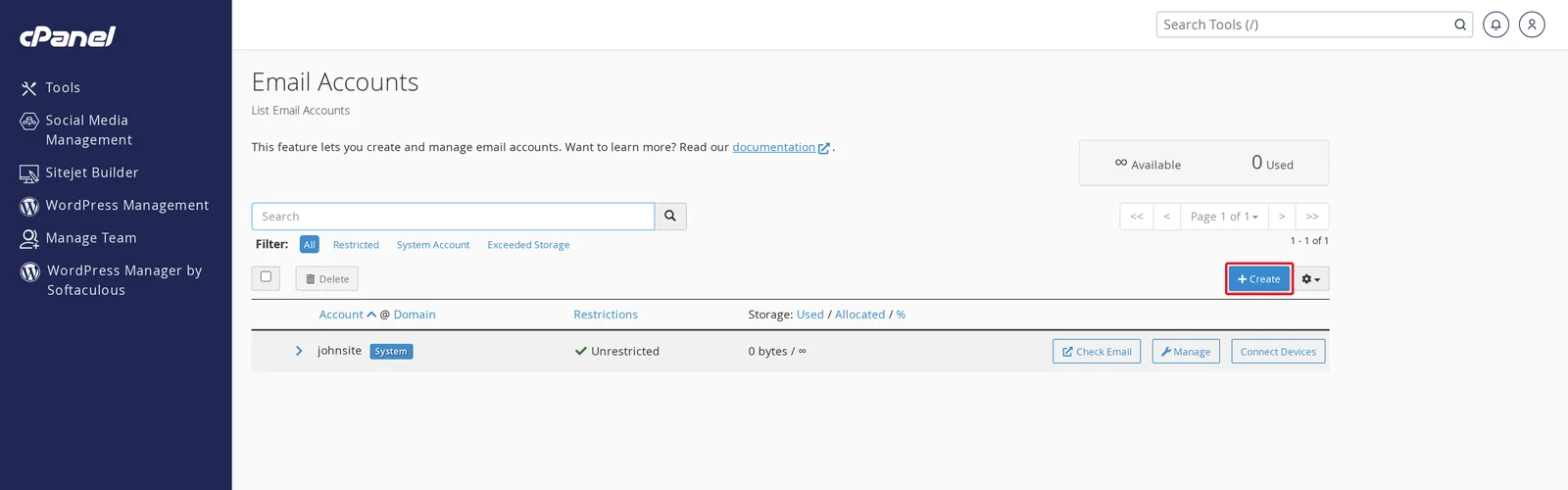Viewport: 1568px width, 490px height.
Task: Sort by Allocated storage
Action: [x=860, y=315]
